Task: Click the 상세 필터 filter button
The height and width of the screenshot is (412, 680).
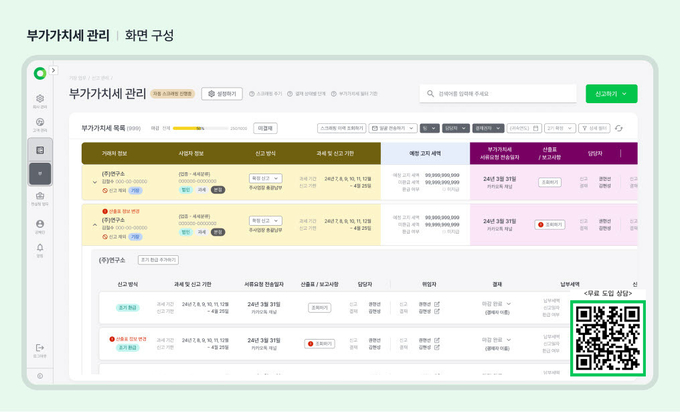Action: (x=596, y=128)
